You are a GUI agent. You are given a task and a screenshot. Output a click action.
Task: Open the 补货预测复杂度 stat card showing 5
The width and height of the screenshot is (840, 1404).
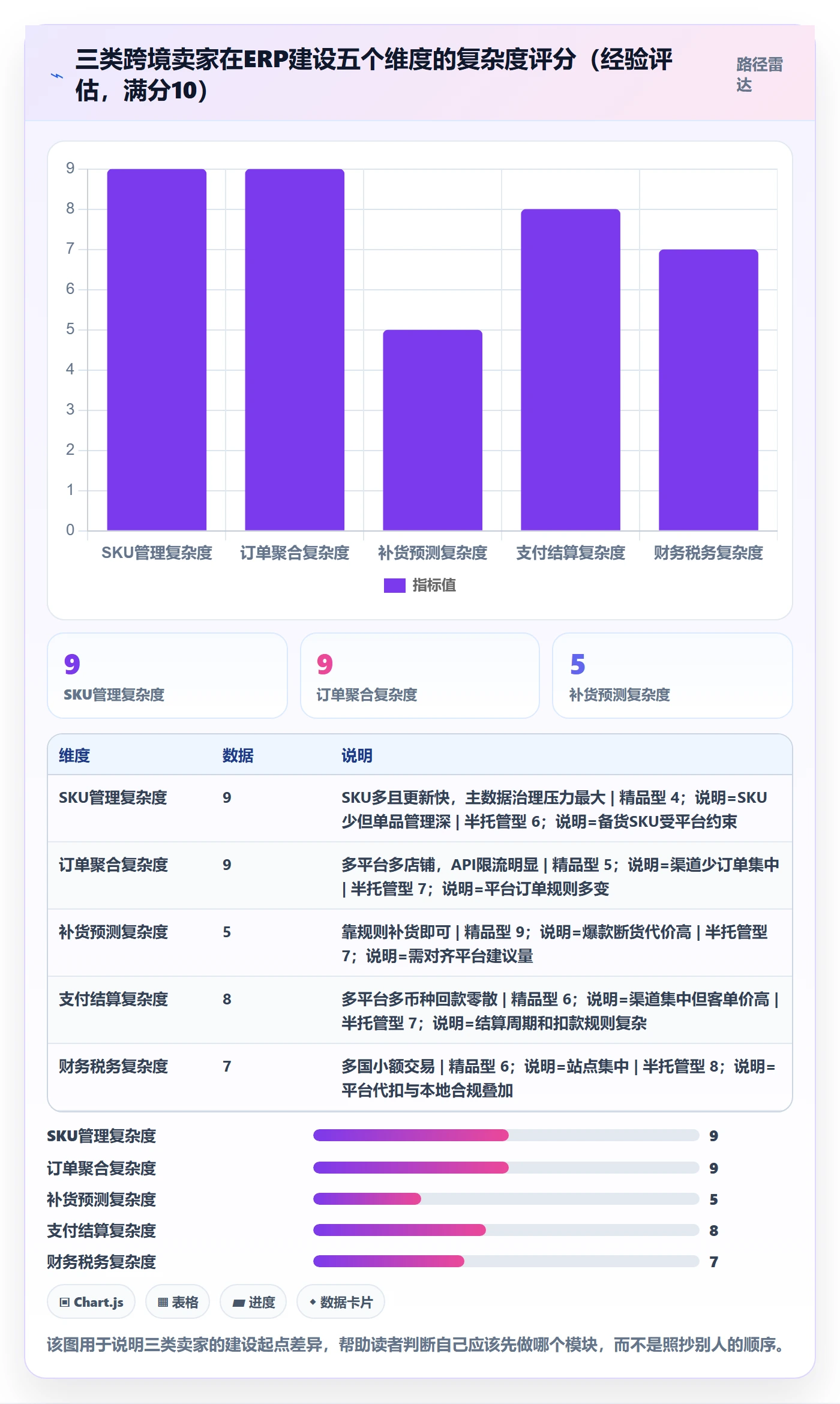coord(673,676)
